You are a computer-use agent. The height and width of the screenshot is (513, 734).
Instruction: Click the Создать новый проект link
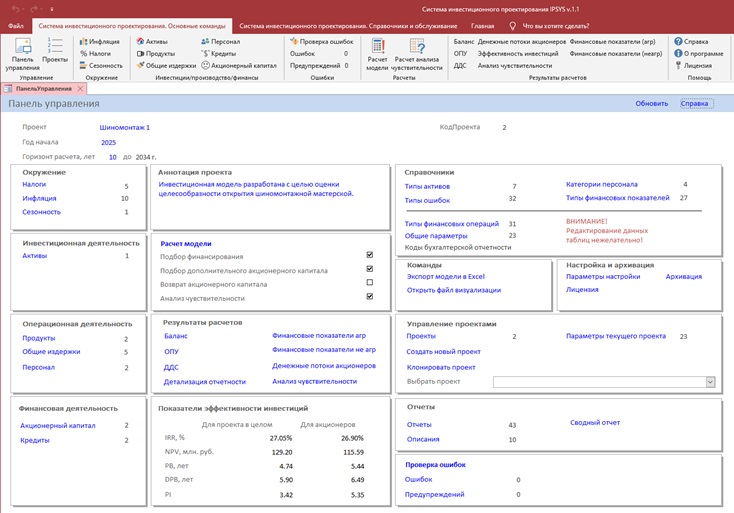tap(443, 351)
